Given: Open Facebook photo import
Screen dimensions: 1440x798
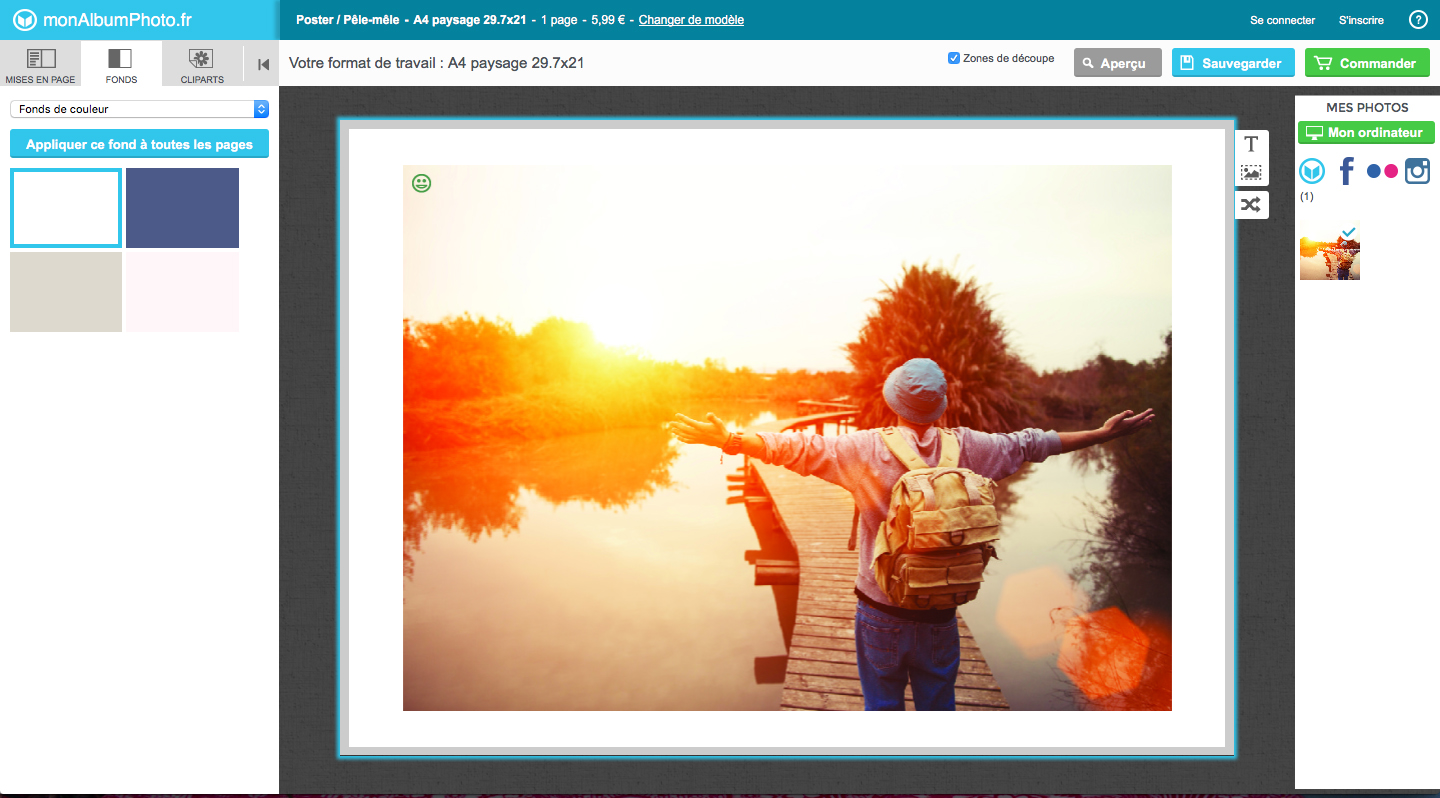Looking at the screenshot, I should pyautogui.click(x=1346, y=171).
